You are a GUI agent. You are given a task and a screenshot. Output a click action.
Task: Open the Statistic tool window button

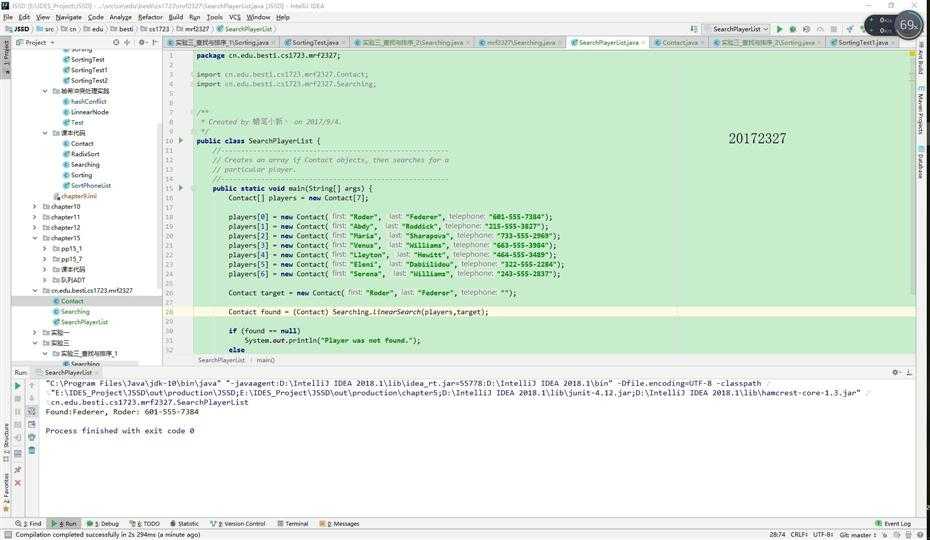point(184,523)
